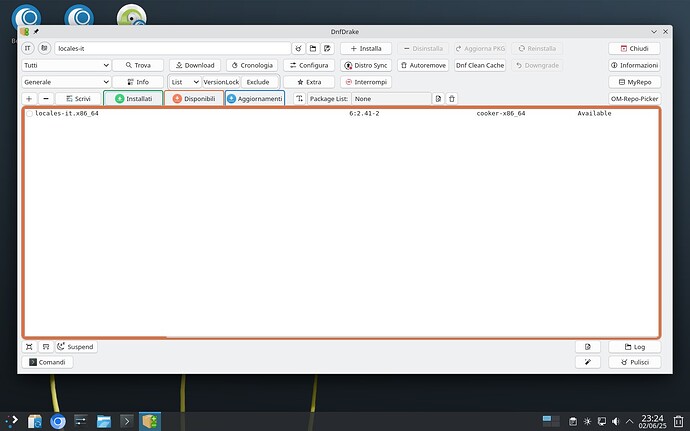The image size is (690, 431).
Task: Open OM-Repo-Picker
Action: click(634, 99)
